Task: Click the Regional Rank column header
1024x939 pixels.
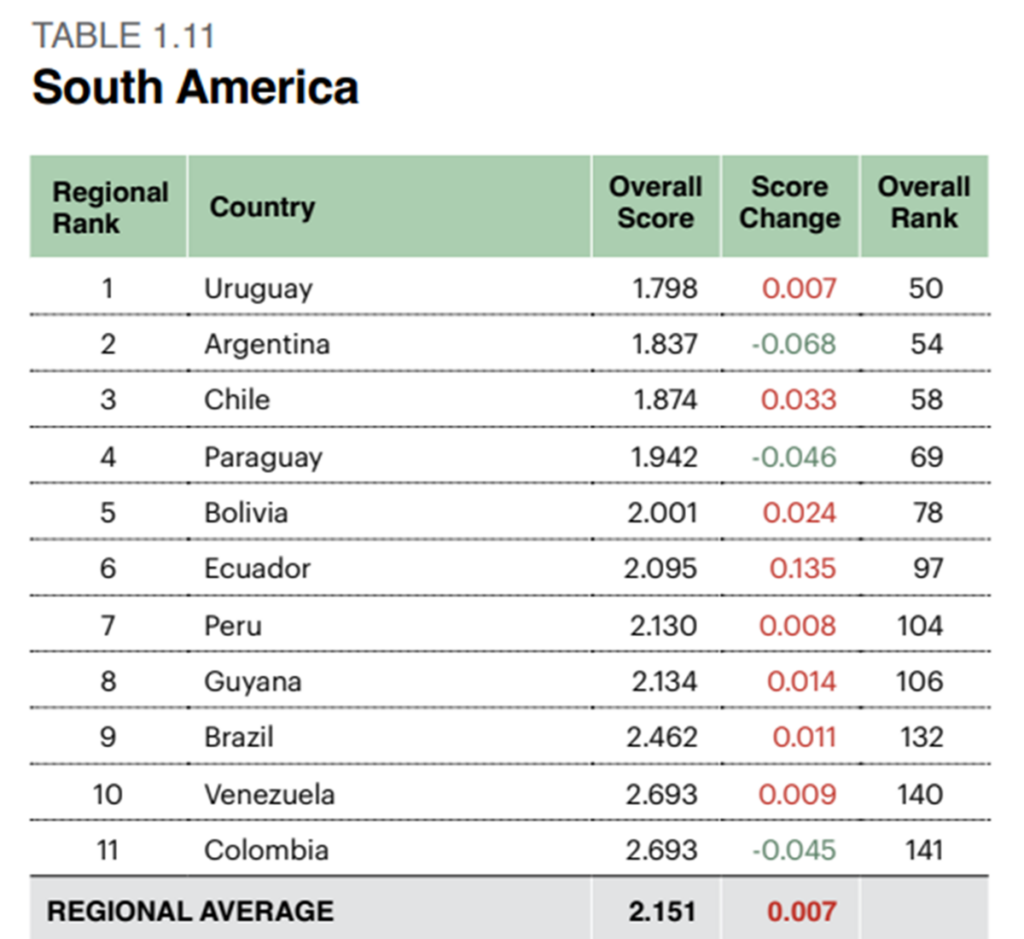Action: [110, 207]
